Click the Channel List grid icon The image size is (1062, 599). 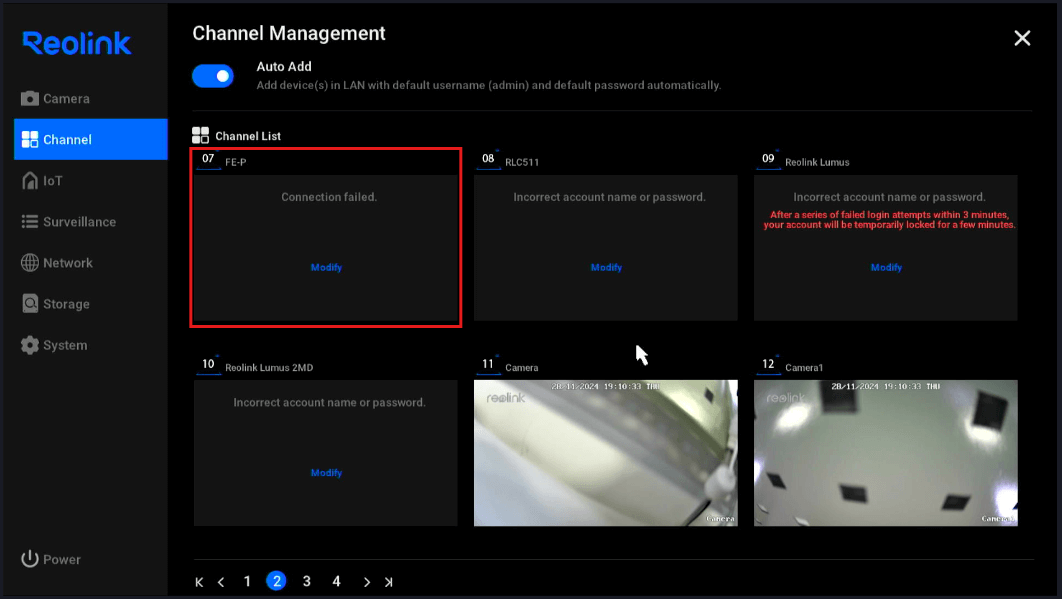pyautogui.click(x=200, y=135)
